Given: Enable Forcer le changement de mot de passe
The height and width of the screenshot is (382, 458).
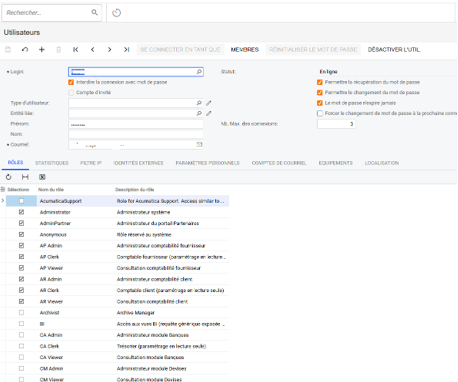Looking at the screenshot, I should point(320,113).
